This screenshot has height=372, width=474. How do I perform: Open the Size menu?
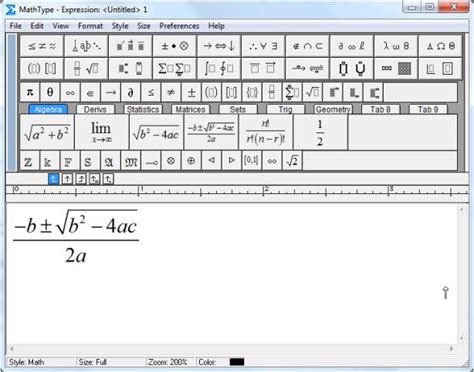pos(144,26)
